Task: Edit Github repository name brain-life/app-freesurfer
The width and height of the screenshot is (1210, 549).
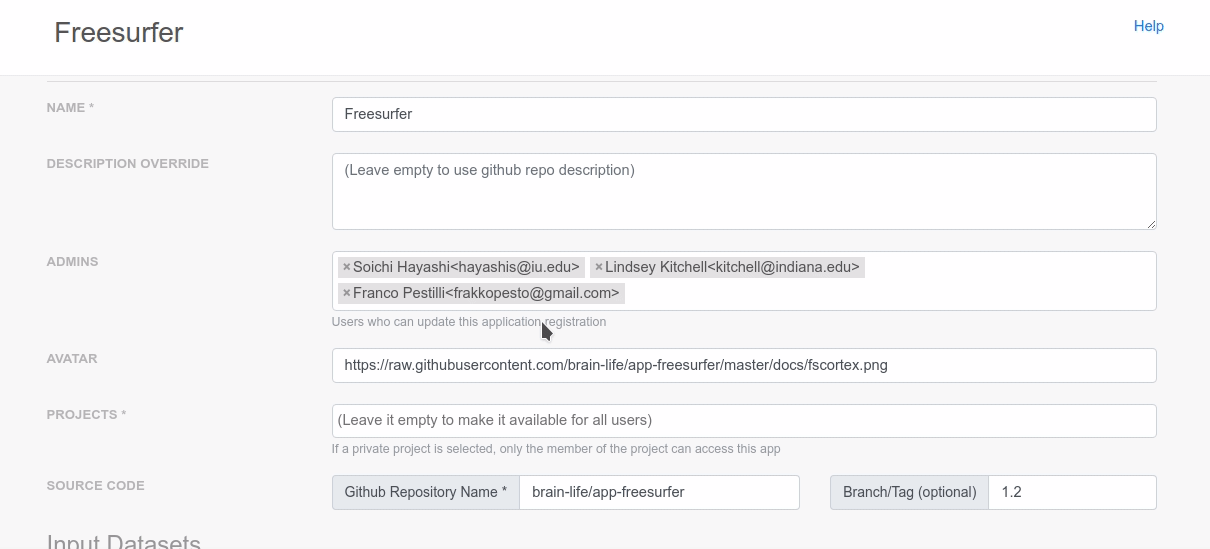Action: 659,492
